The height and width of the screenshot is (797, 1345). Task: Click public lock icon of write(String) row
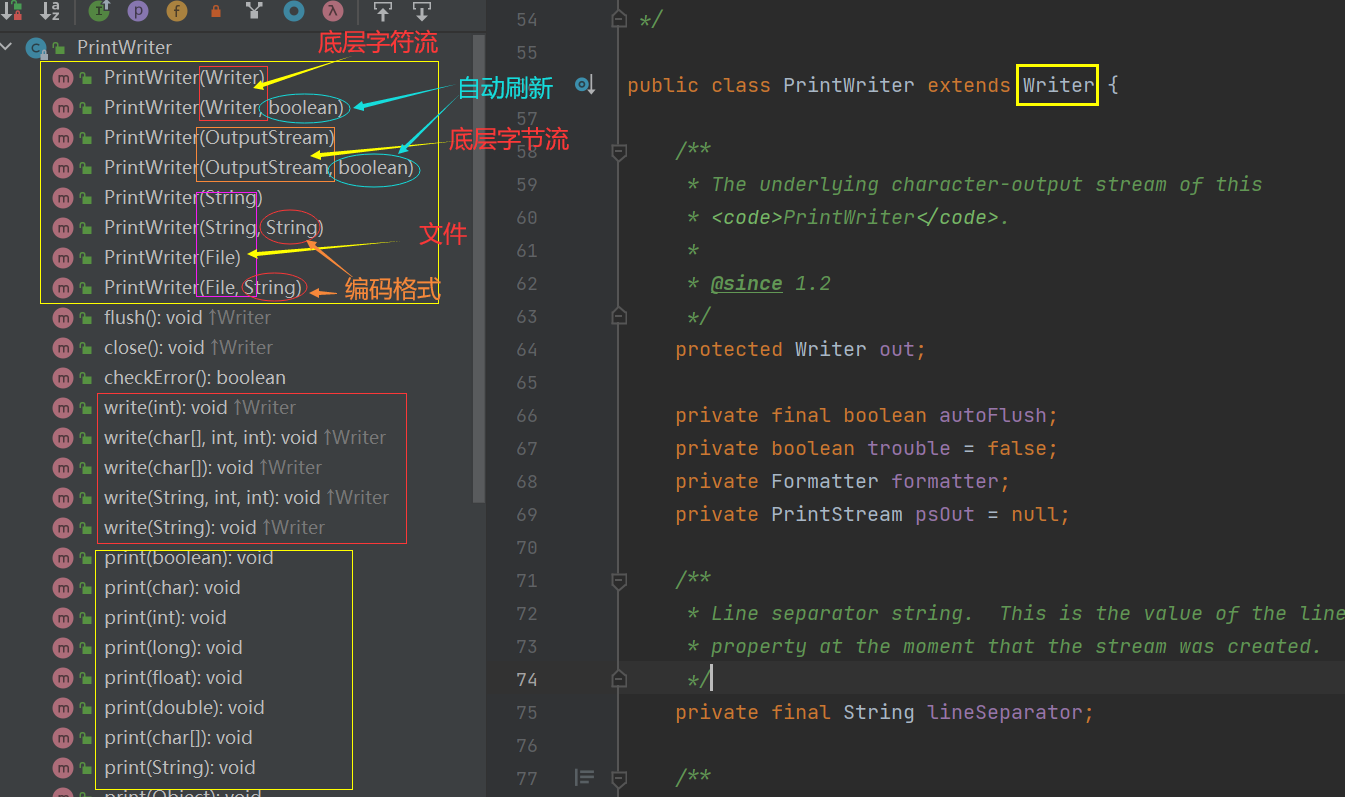86,528
